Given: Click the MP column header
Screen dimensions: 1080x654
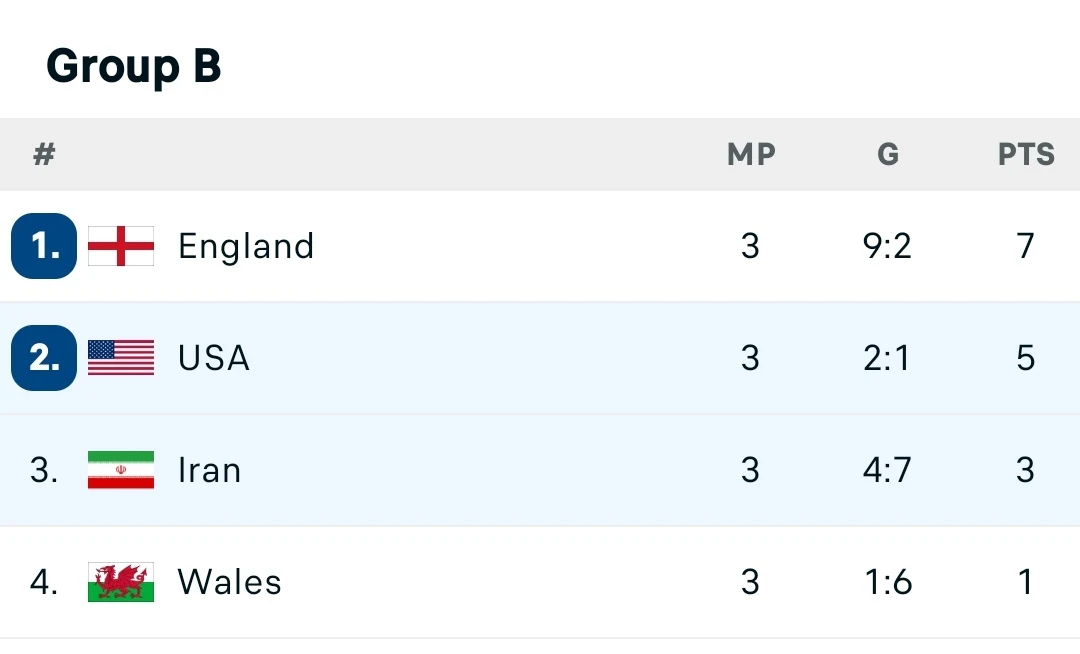Looking at the screenshot, I should [x=751, y=155].
